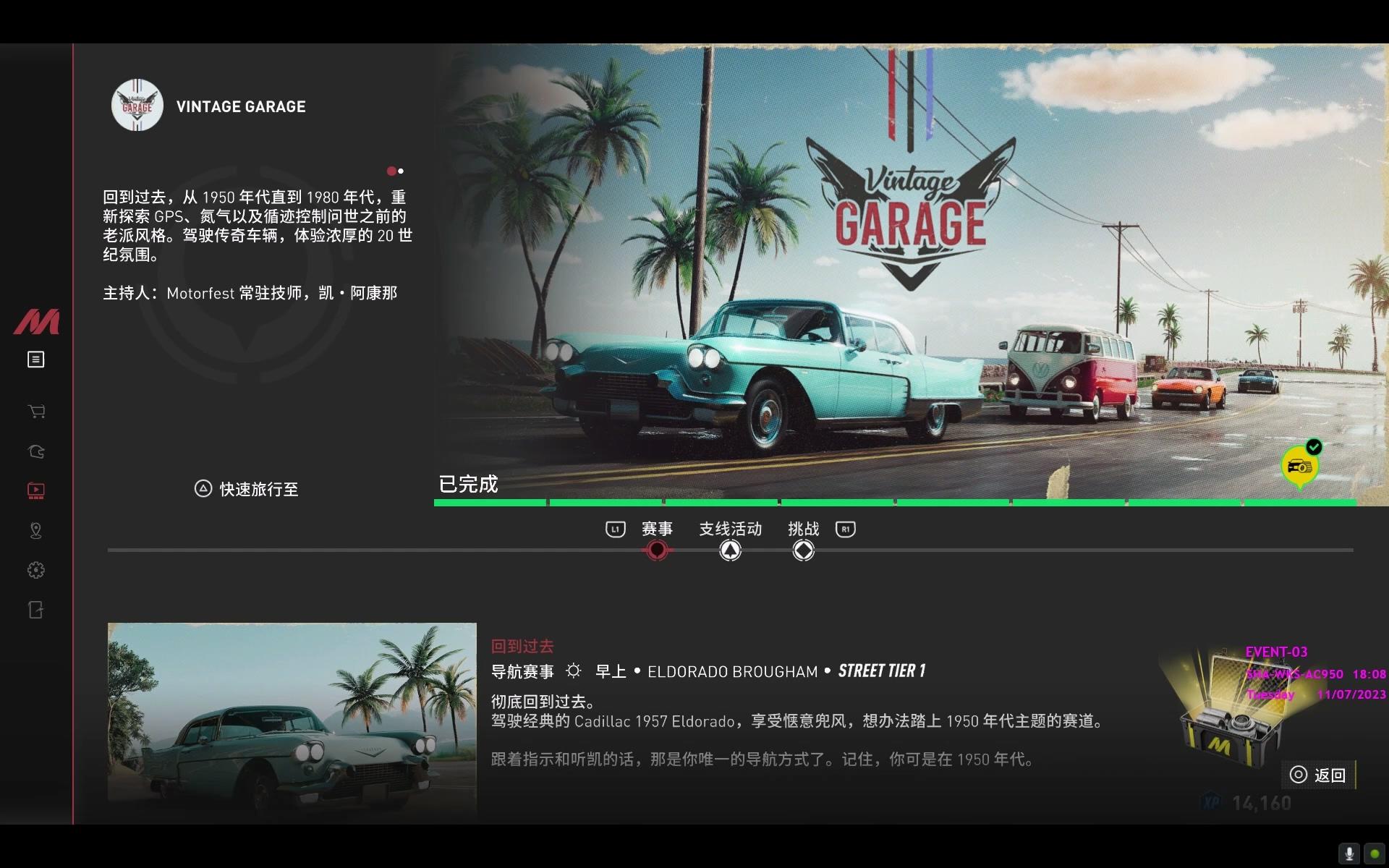
Task: Switch to the 挑战 tab
Action: click(804, 529)
